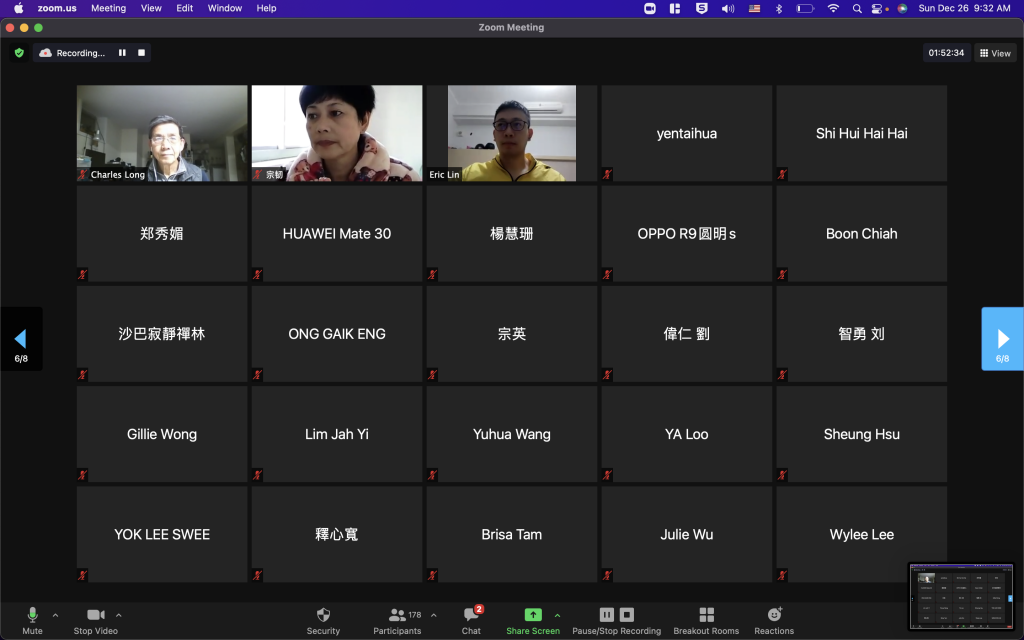
Task: Pause the recording in the top recording bar
Action: point(122,53)
